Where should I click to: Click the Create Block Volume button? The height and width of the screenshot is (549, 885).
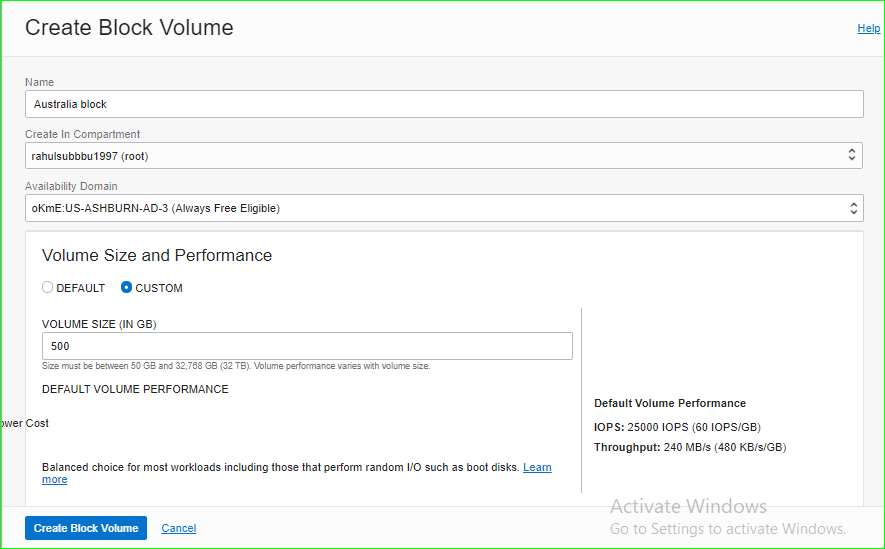86,528
